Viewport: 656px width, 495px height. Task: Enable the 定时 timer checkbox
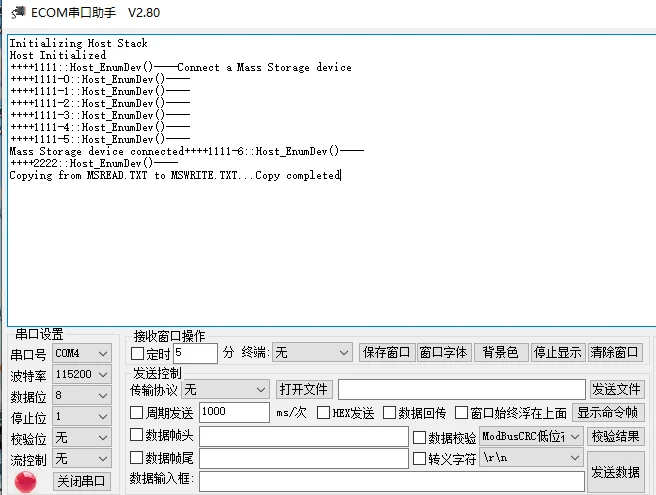coord(138,354)
